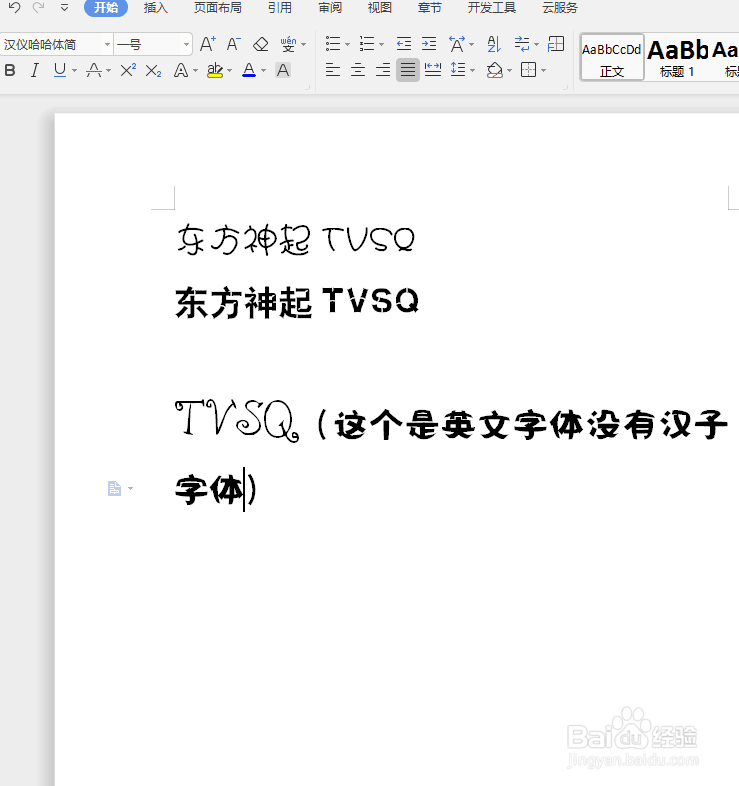The height and width of the screenshot is (786, 739).
Task: Toggle subscript X₂ formatting
Action: pyautogui.click(x=153, y=71)
